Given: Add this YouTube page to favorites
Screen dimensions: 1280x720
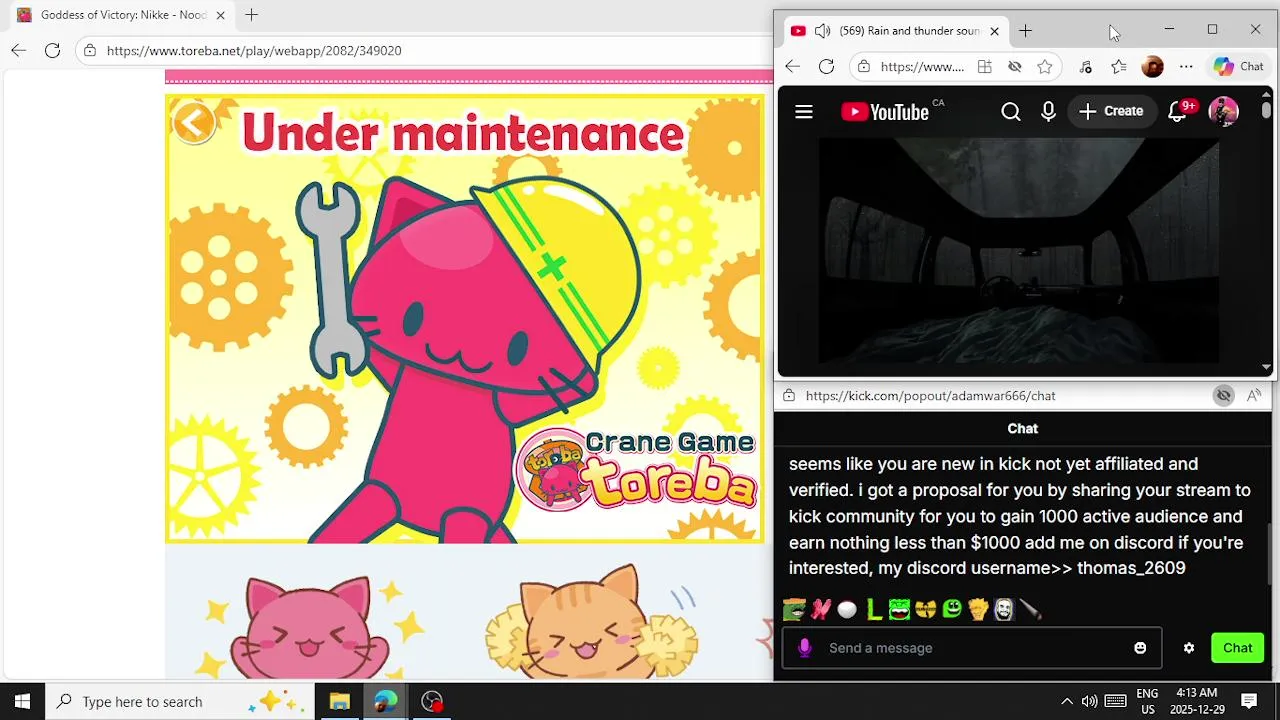Looking at the screenshot, I should pos(1045,67).
